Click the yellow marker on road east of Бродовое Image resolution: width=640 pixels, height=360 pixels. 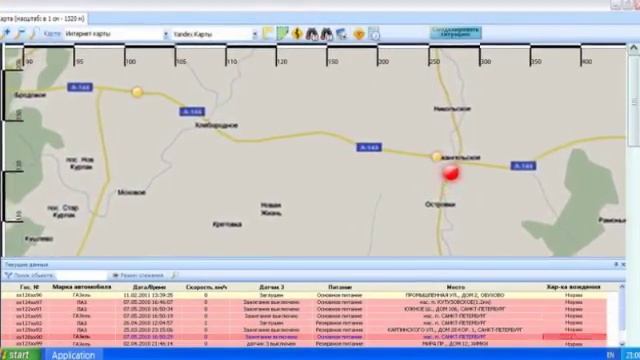coord(138,92)
